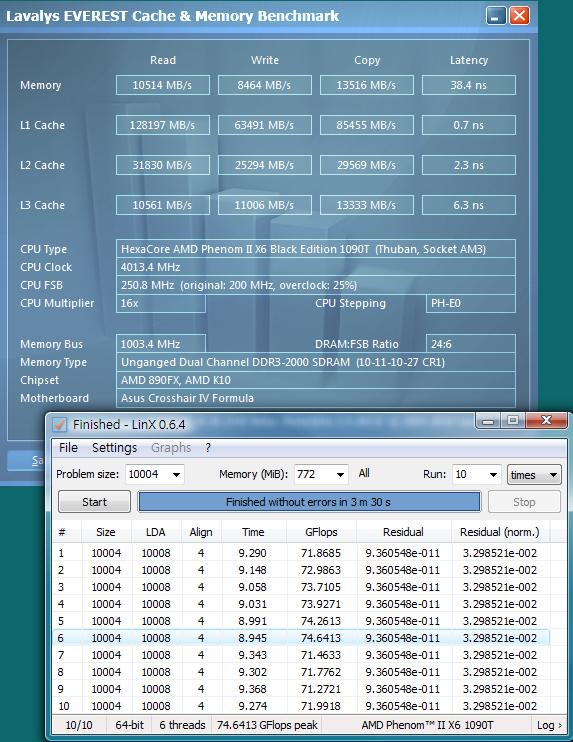
Task: Click the L1 Cache Read 128197 MB/s value
Action: (x=162, y=125)
